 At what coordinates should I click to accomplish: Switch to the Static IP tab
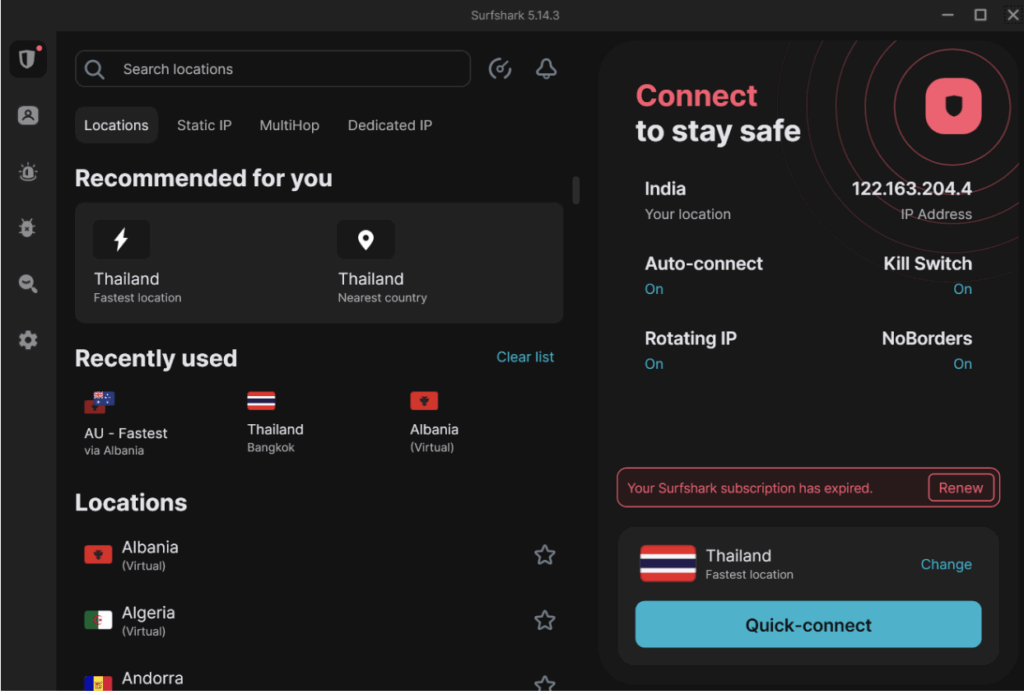[204, 125]
